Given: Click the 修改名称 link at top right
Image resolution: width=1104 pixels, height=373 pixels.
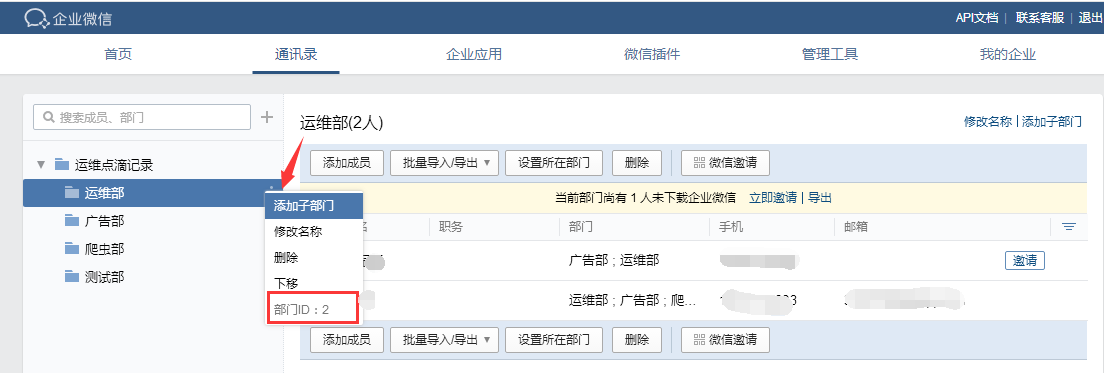Looking at the screenshot, I should click(x=989, y=121).
